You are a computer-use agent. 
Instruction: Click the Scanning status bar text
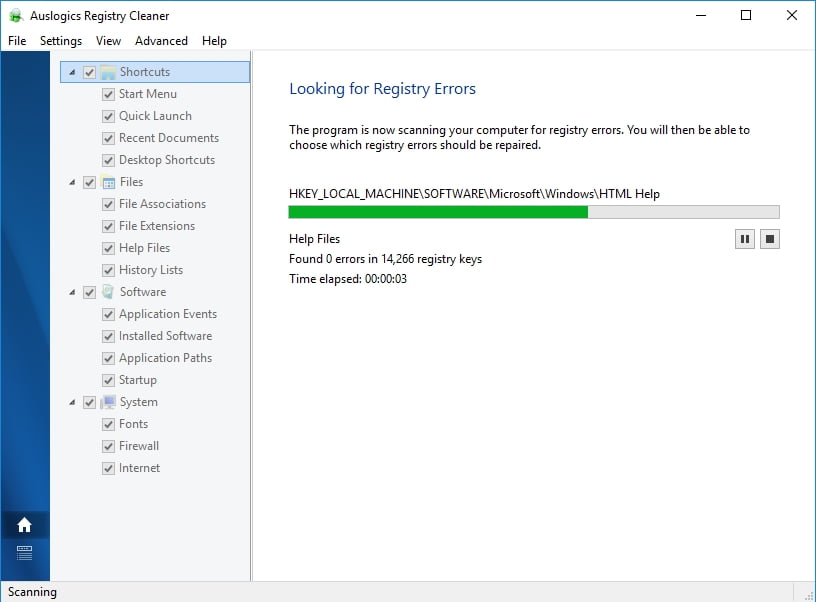click(32, 592)
